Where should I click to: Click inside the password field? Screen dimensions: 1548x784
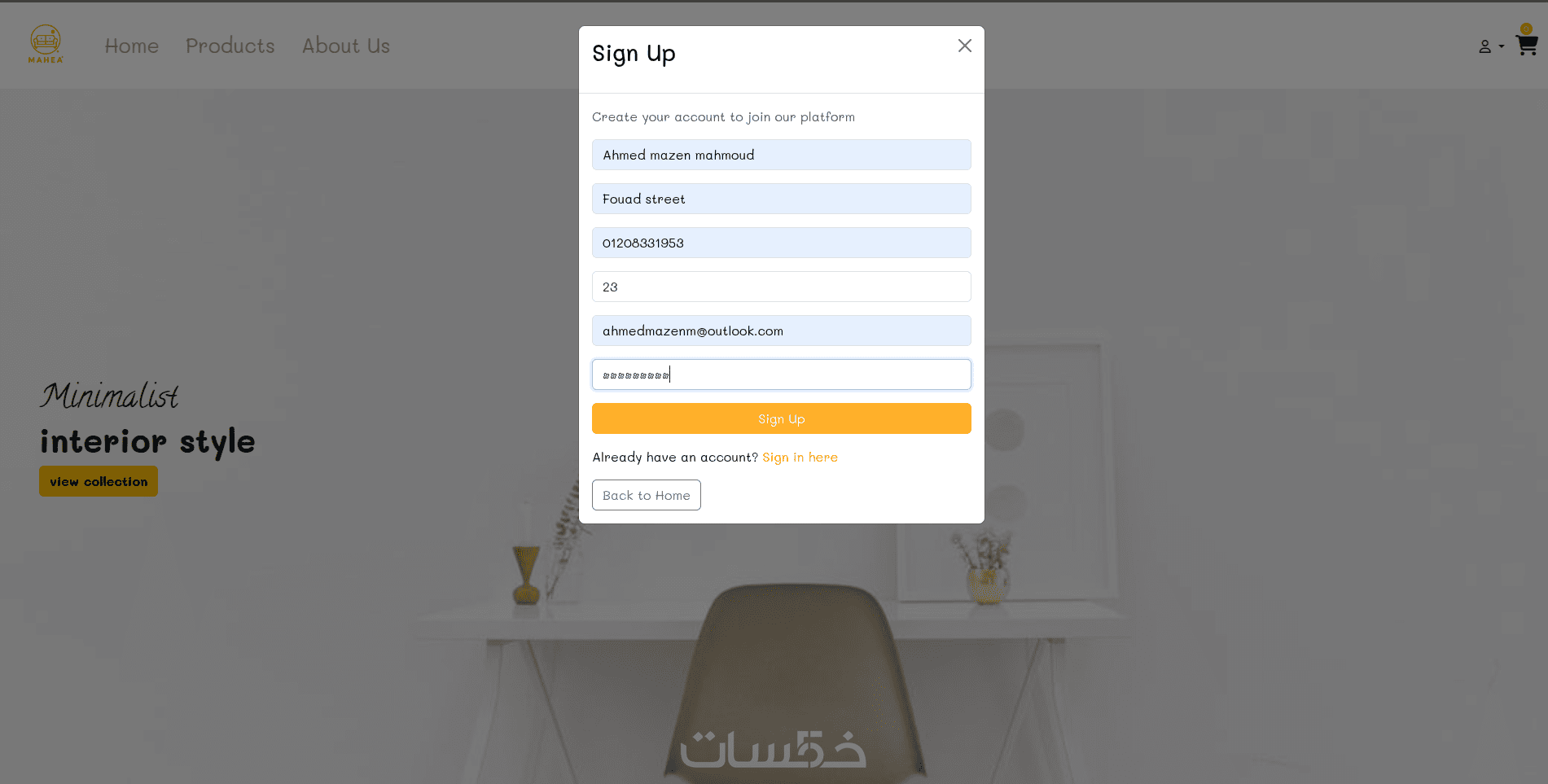pyautogui.click(x=781, y=374)
